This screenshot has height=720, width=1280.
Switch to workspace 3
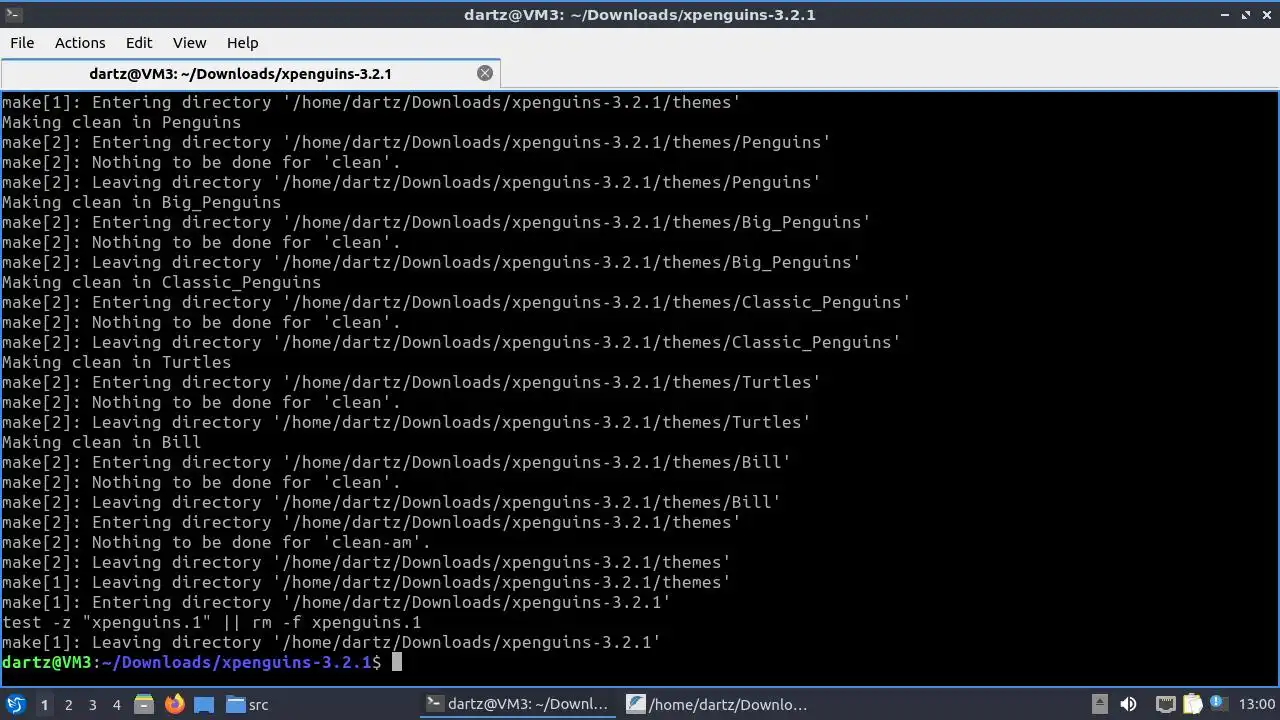(92, 705)
